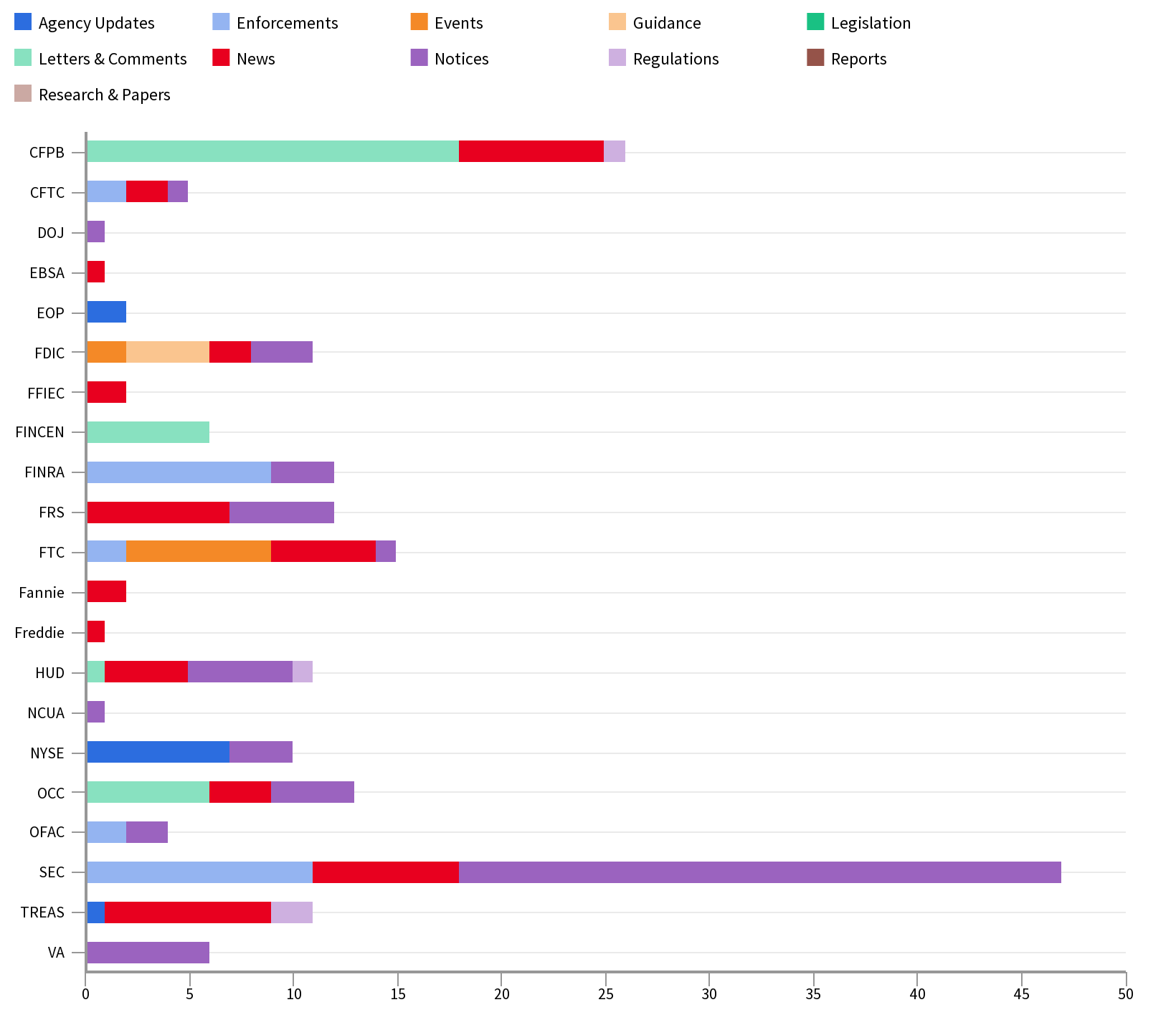Screen dimensions: 1176x1025
Task: Click the FTC Events bar segment
Action: pos(197,552)
